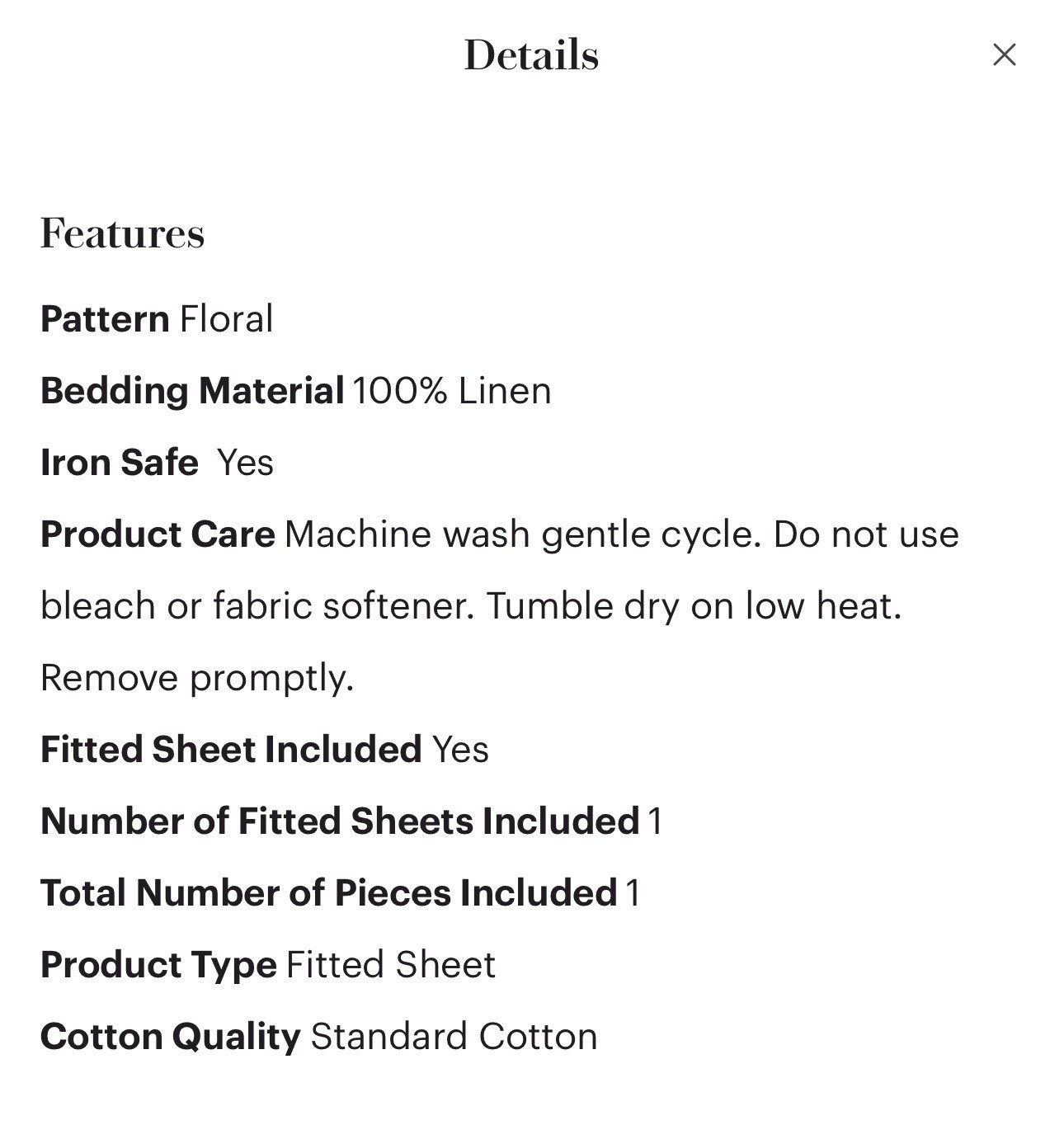Screen dimensions: 1064x1139
Task: Click the Machine wash gentle cycle text
Action: tap(523, 534)
